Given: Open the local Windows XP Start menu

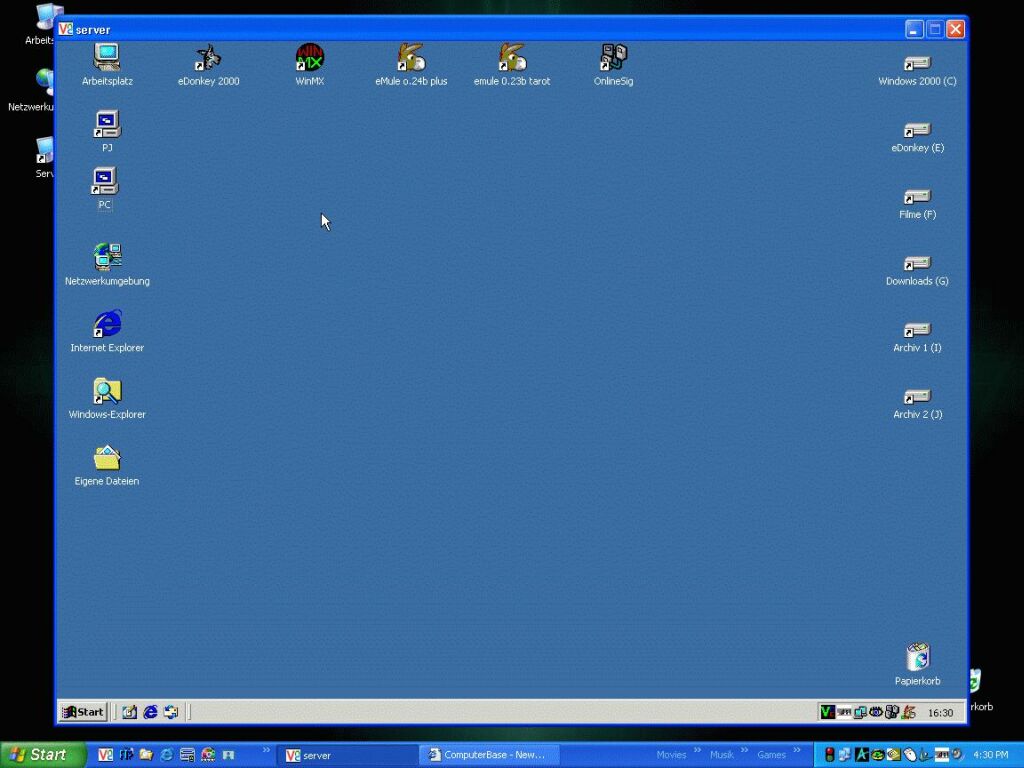Looking at the screenshot, I should [x=43, y=755].
